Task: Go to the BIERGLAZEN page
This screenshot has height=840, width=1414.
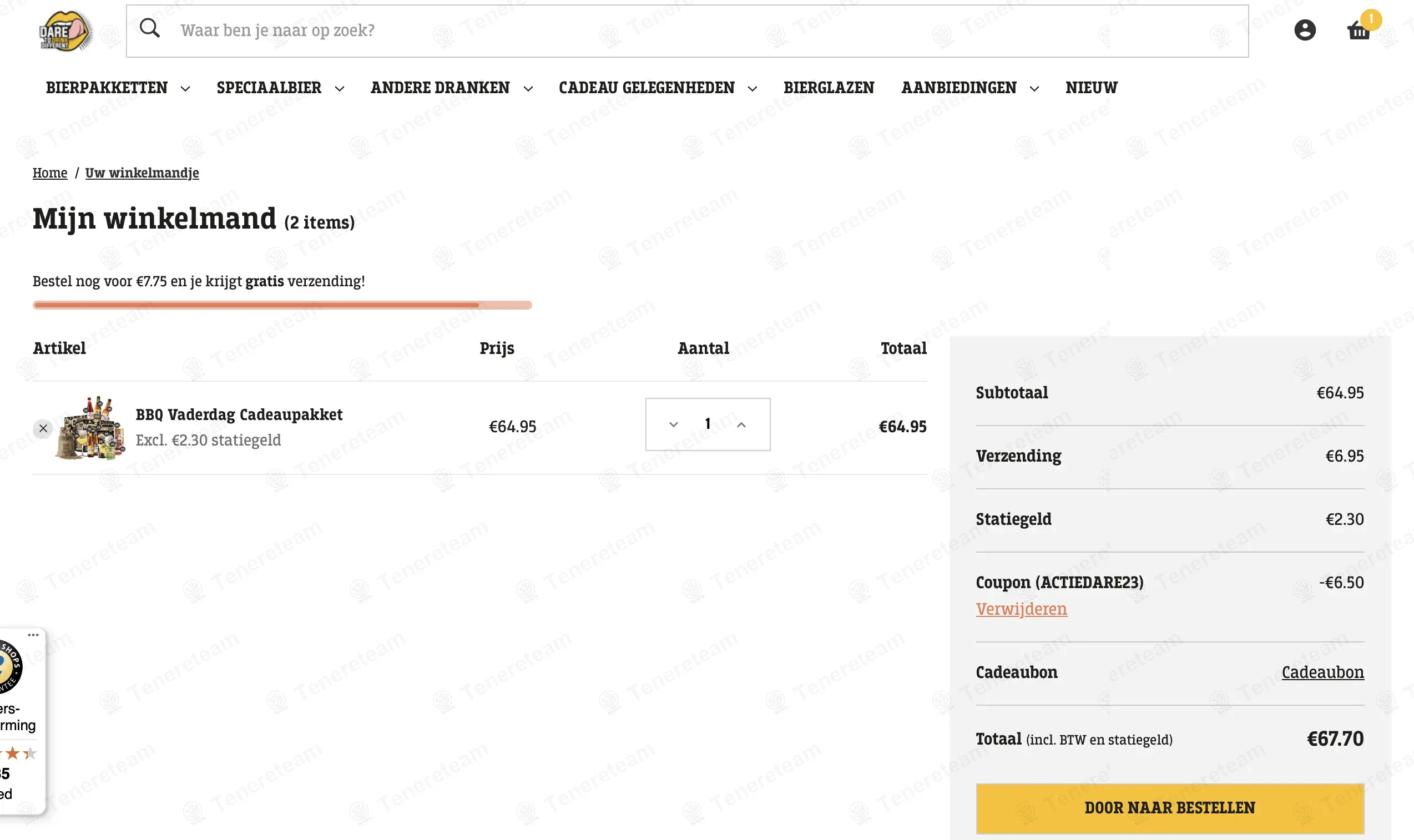Action: point(829,88)
